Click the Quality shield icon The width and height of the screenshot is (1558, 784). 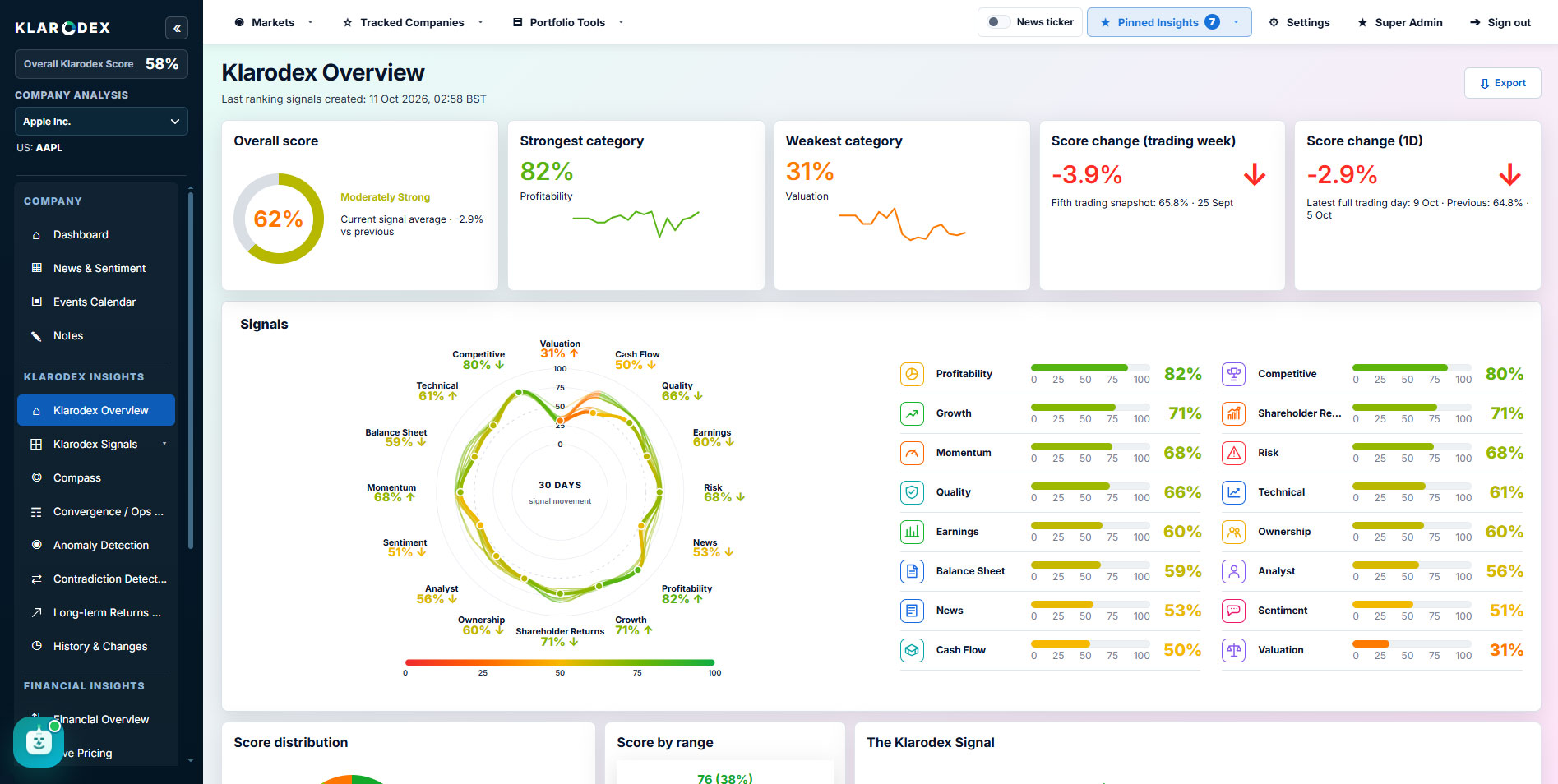pos(912,492)
